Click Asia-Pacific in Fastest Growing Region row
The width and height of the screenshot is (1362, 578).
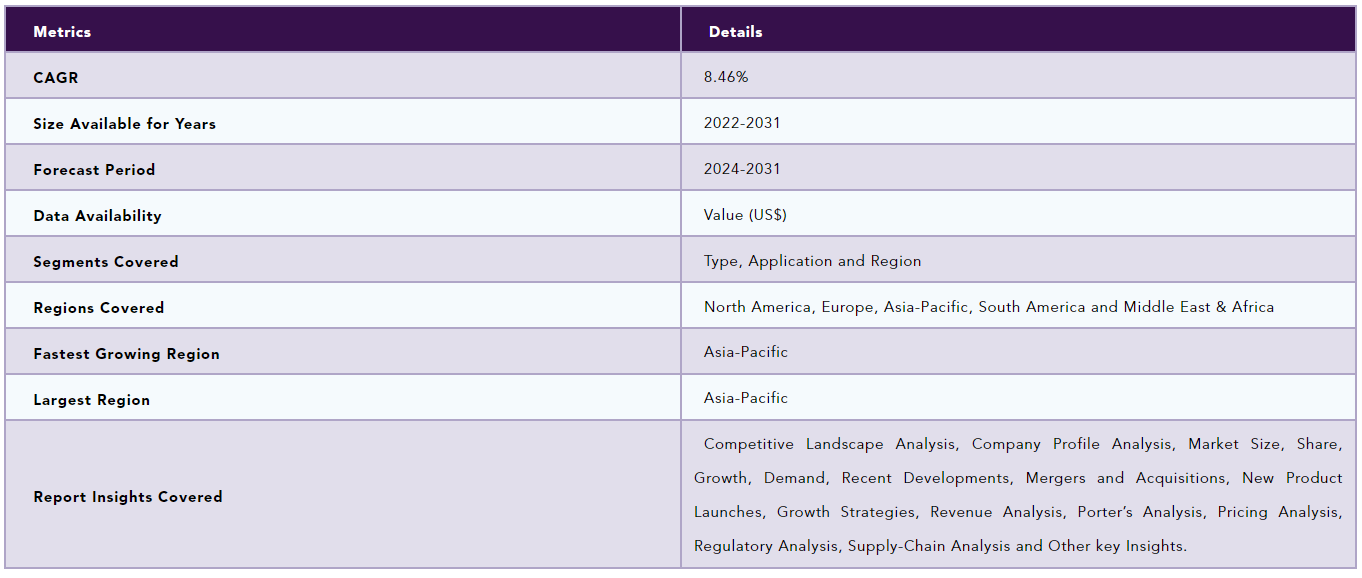746,352
